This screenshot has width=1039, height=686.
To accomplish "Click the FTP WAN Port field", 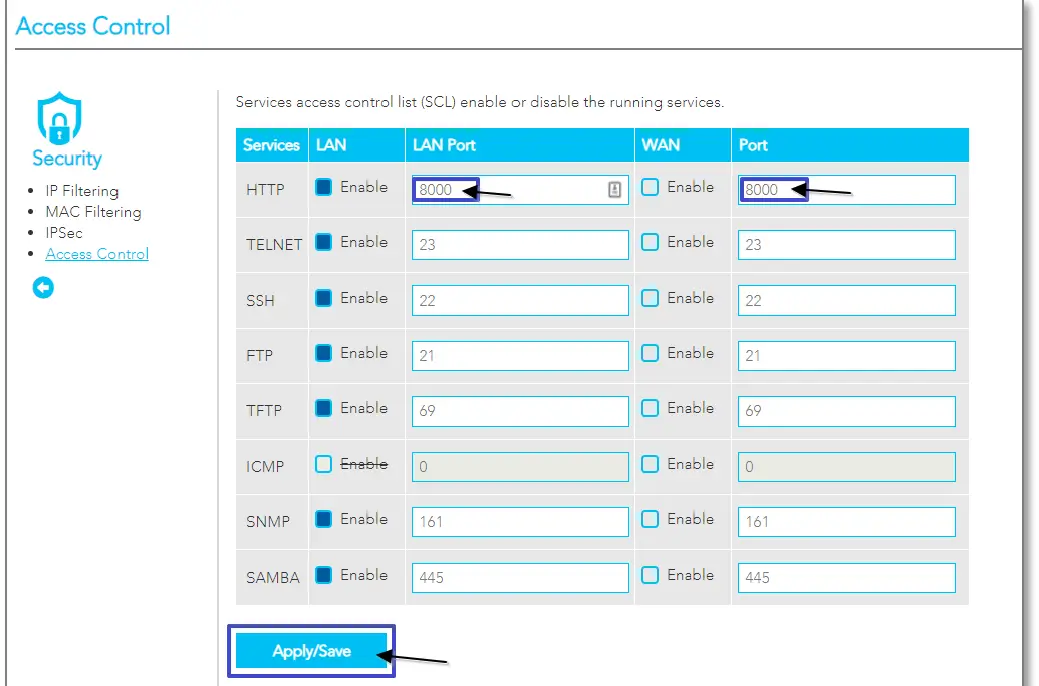I will 847,355.
